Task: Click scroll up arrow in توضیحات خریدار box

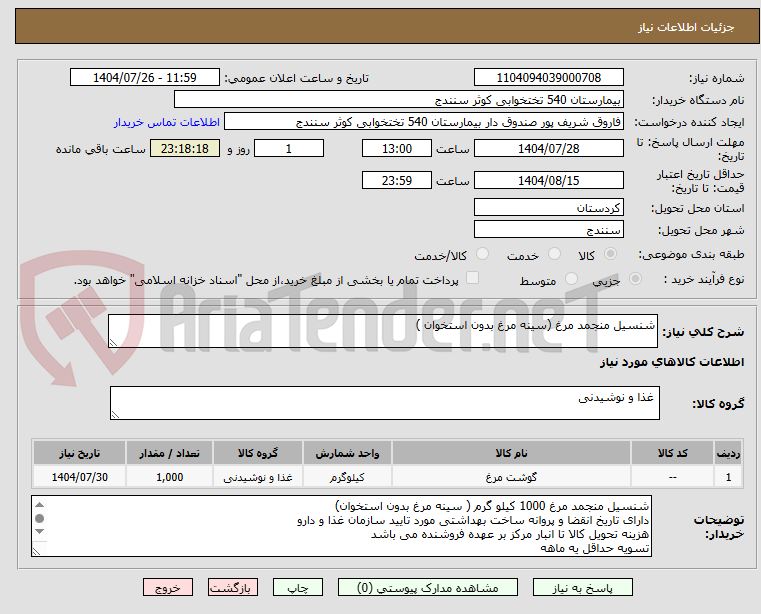Action: point(40,505)
